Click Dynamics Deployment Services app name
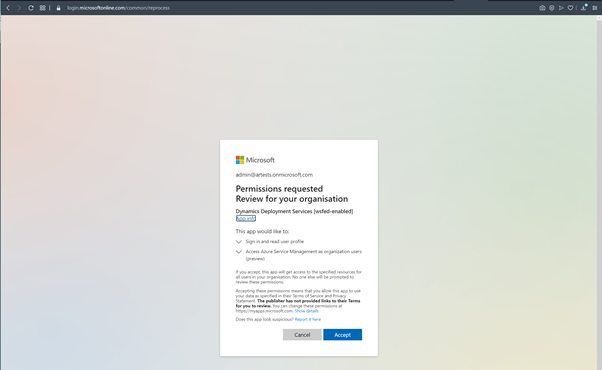 [294, 211]
